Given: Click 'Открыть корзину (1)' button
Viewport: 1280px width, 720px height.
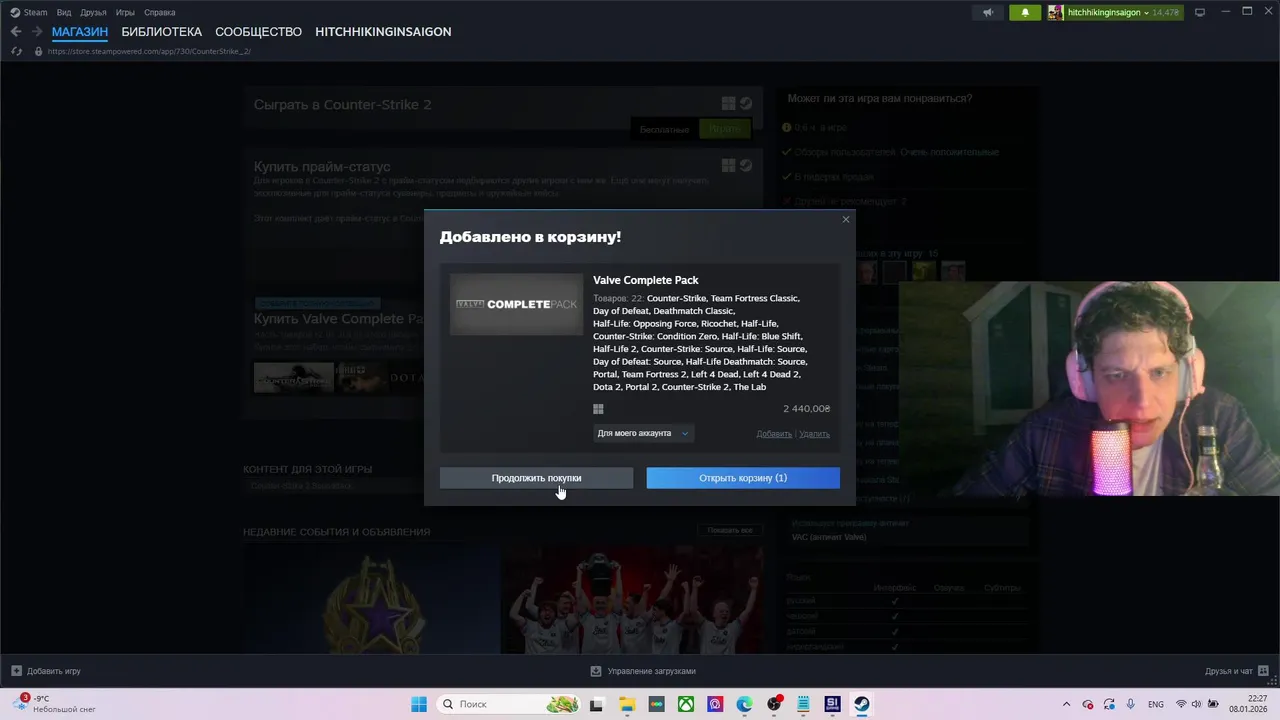Looking at the screenshot, I should [743, 478].
